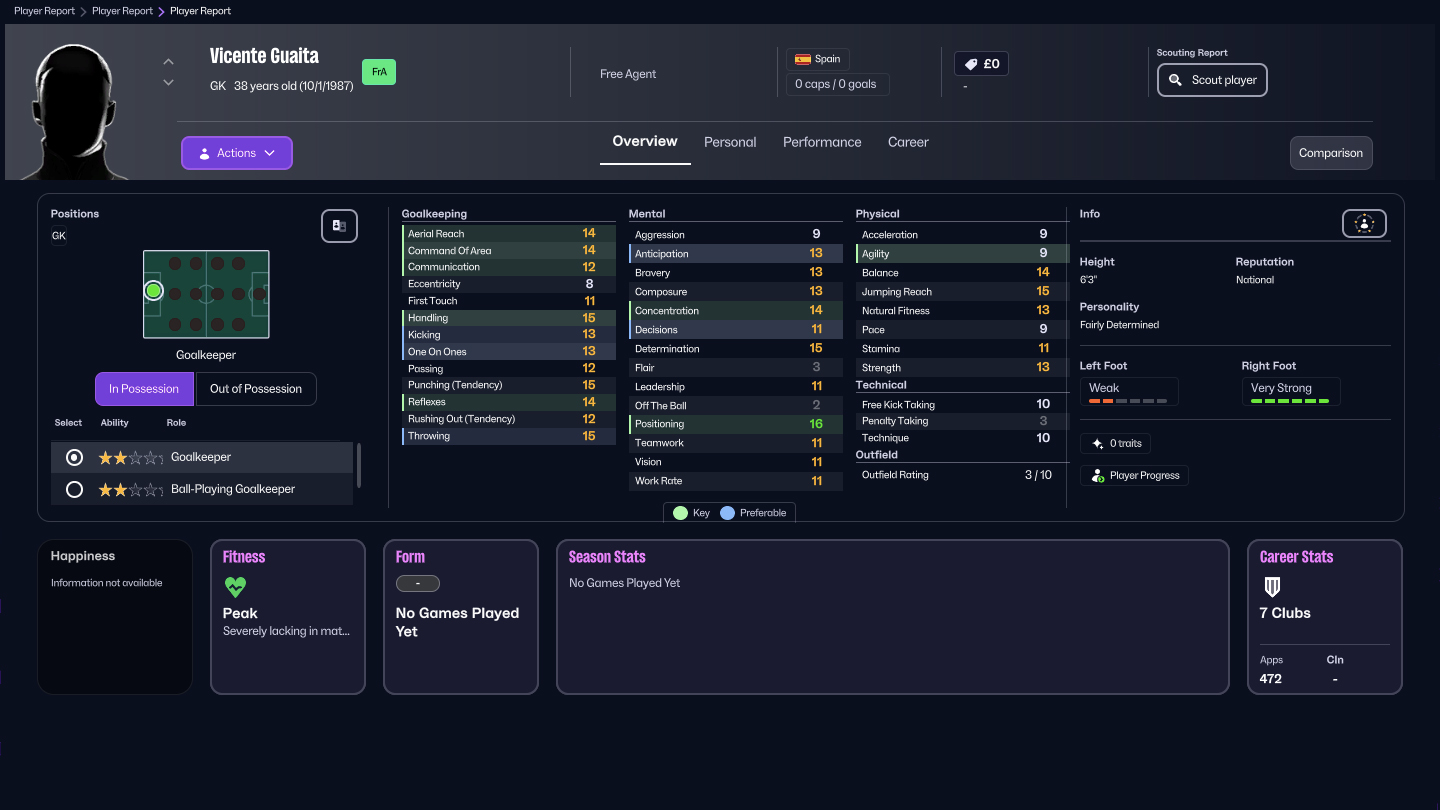Click the Aerial Reach attribute row

508,234
